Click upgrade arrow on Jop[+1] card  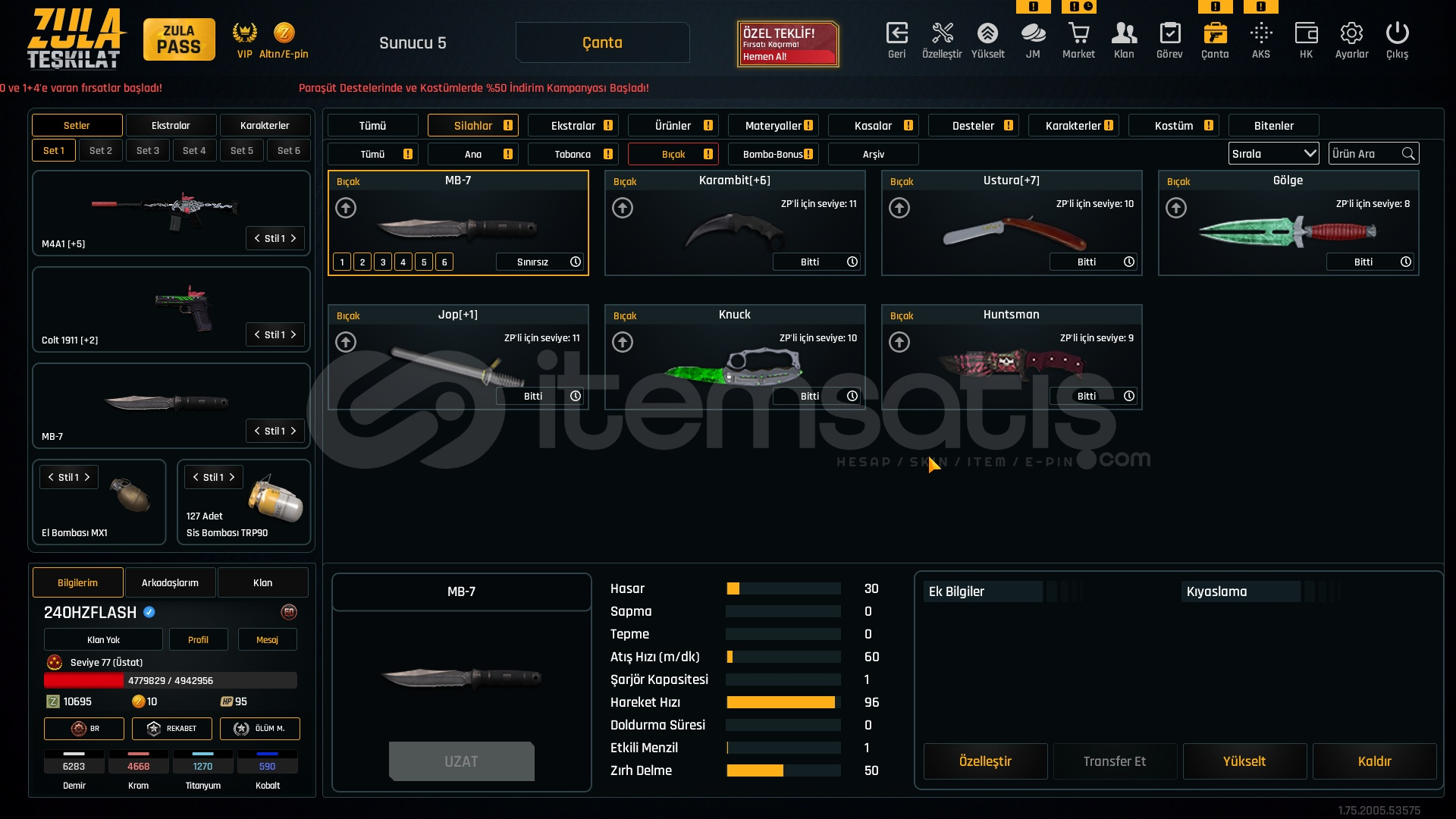point(346,342)
